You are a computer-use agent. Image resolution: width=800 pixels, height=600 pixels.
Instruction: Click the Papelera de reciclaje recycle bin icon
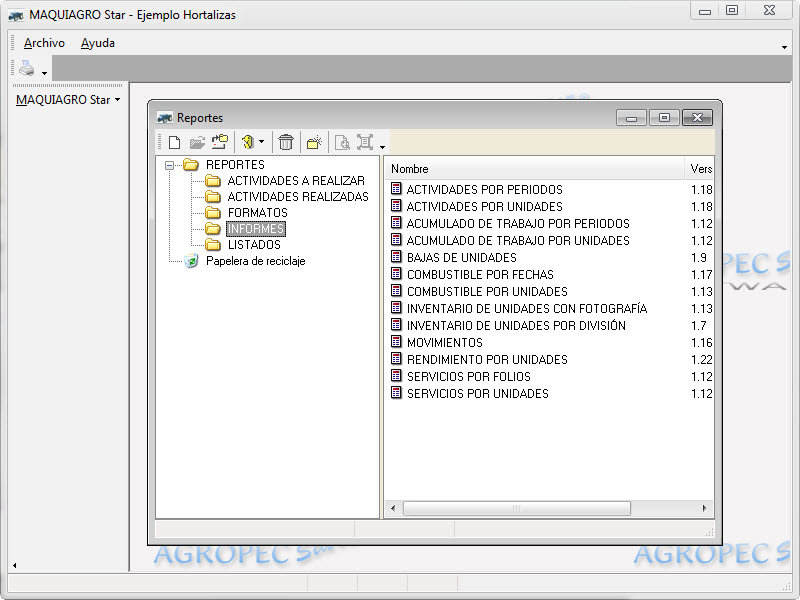(191, 261)
